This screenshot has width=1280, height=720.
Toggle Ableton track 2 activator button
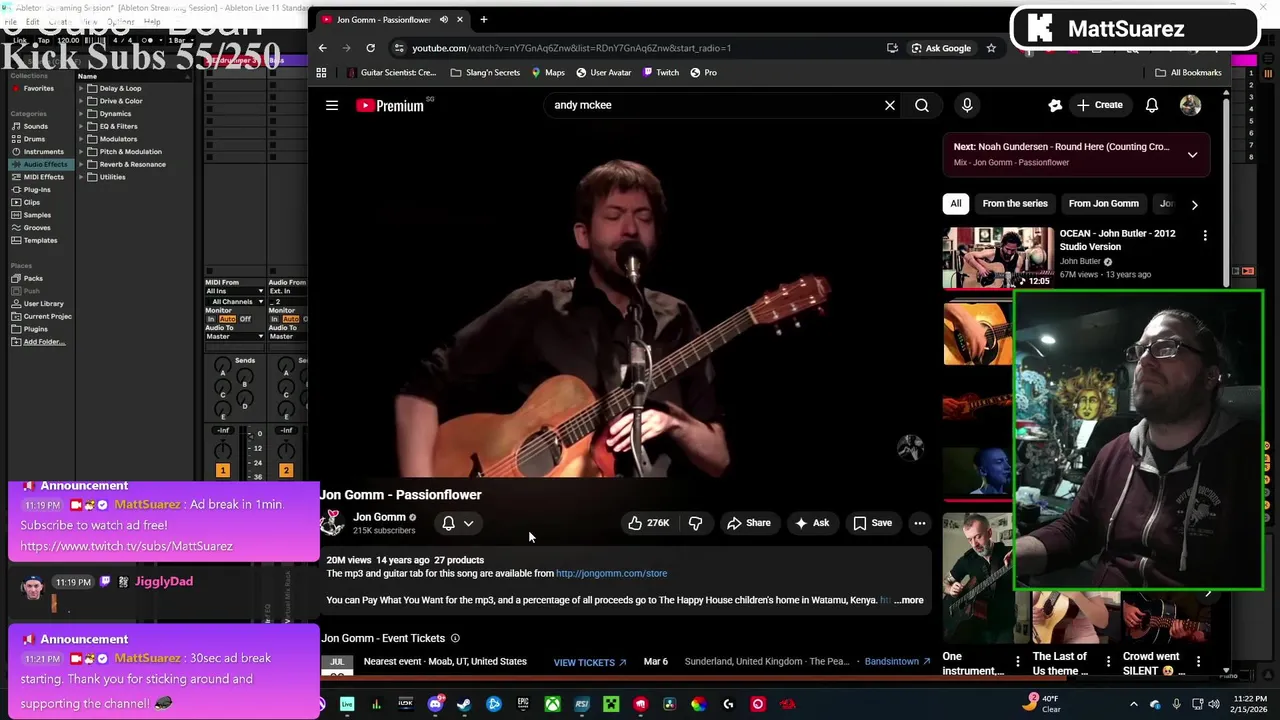coord(285,470)
